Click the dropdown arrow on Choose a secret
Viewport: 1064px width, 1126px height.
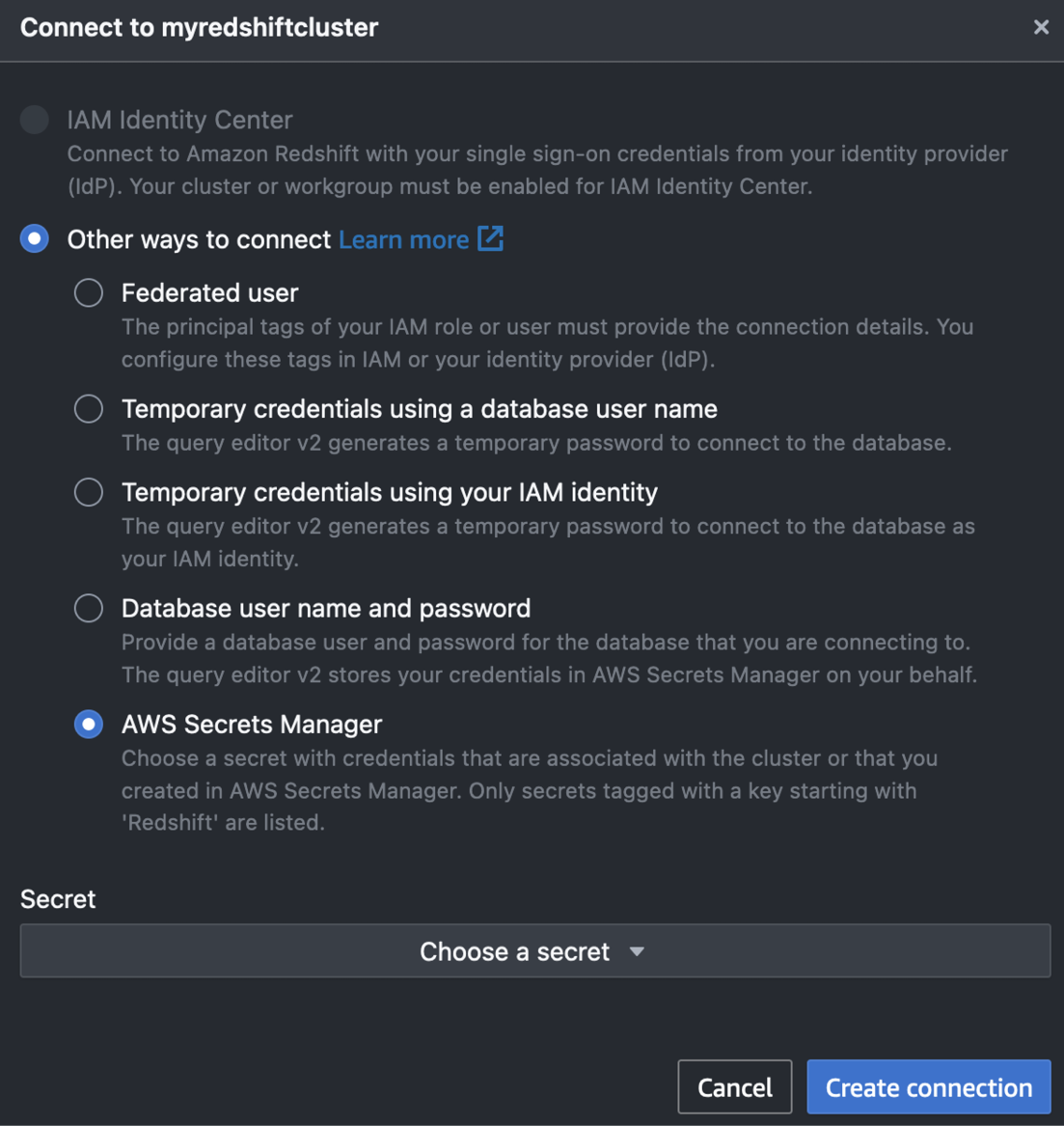click(637, 950)
